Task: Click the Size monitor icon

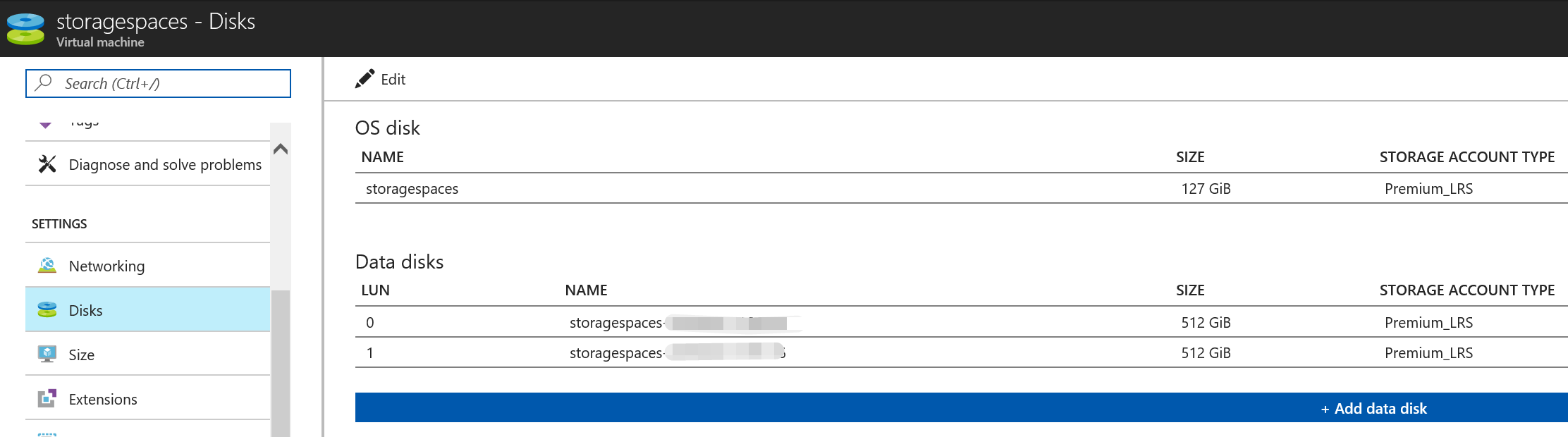Action: point(47,355)
